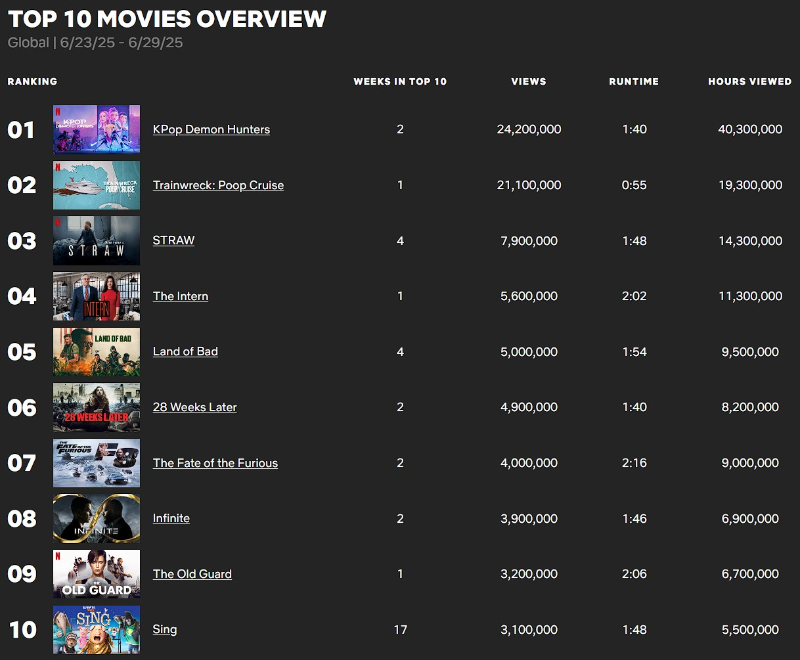Select the 11,300,000 hours viewed value
This screenshot has width=800, height=660.
[x=750, y=296]
